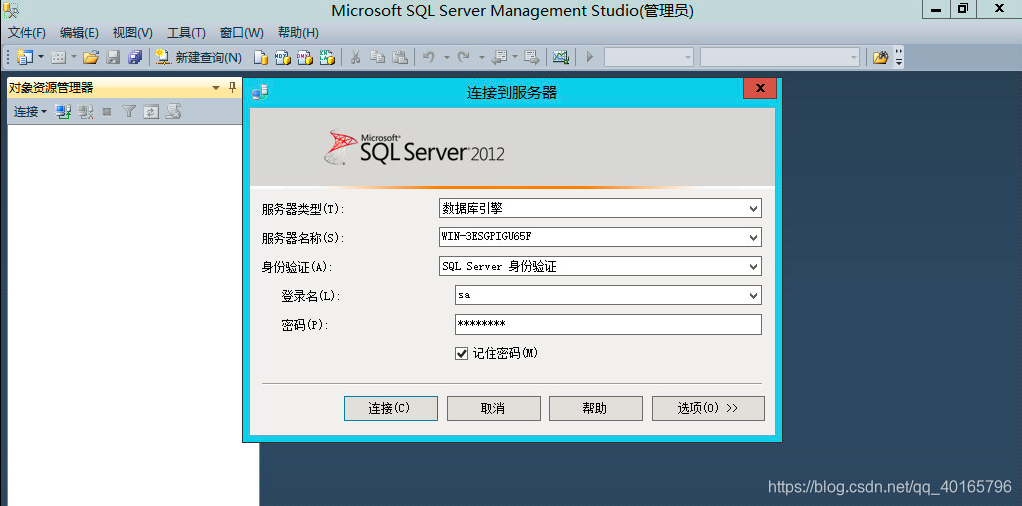Click the Navigate Backward icon
This screenshot has height=506, width=1022.
(x=499, y=57)
